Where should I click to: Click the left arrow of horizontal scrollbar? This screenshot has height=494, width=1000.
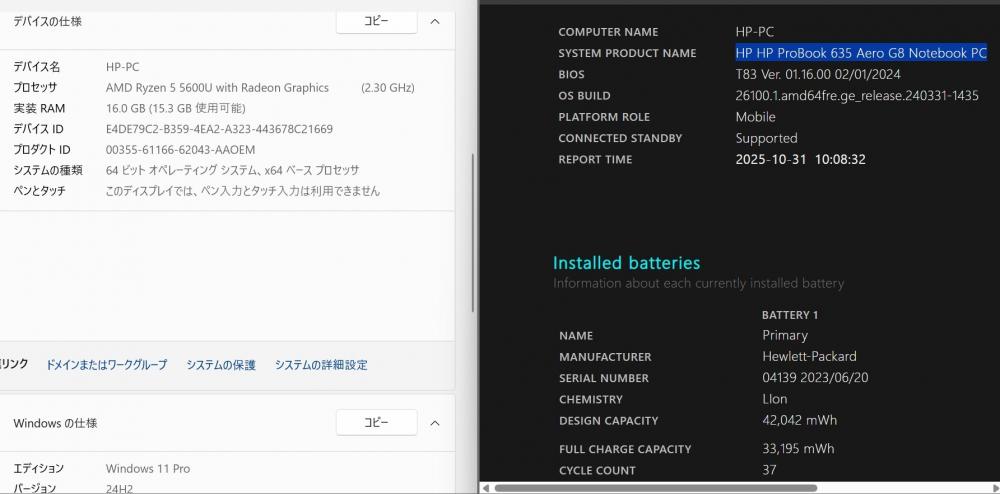tap(486, 488)
